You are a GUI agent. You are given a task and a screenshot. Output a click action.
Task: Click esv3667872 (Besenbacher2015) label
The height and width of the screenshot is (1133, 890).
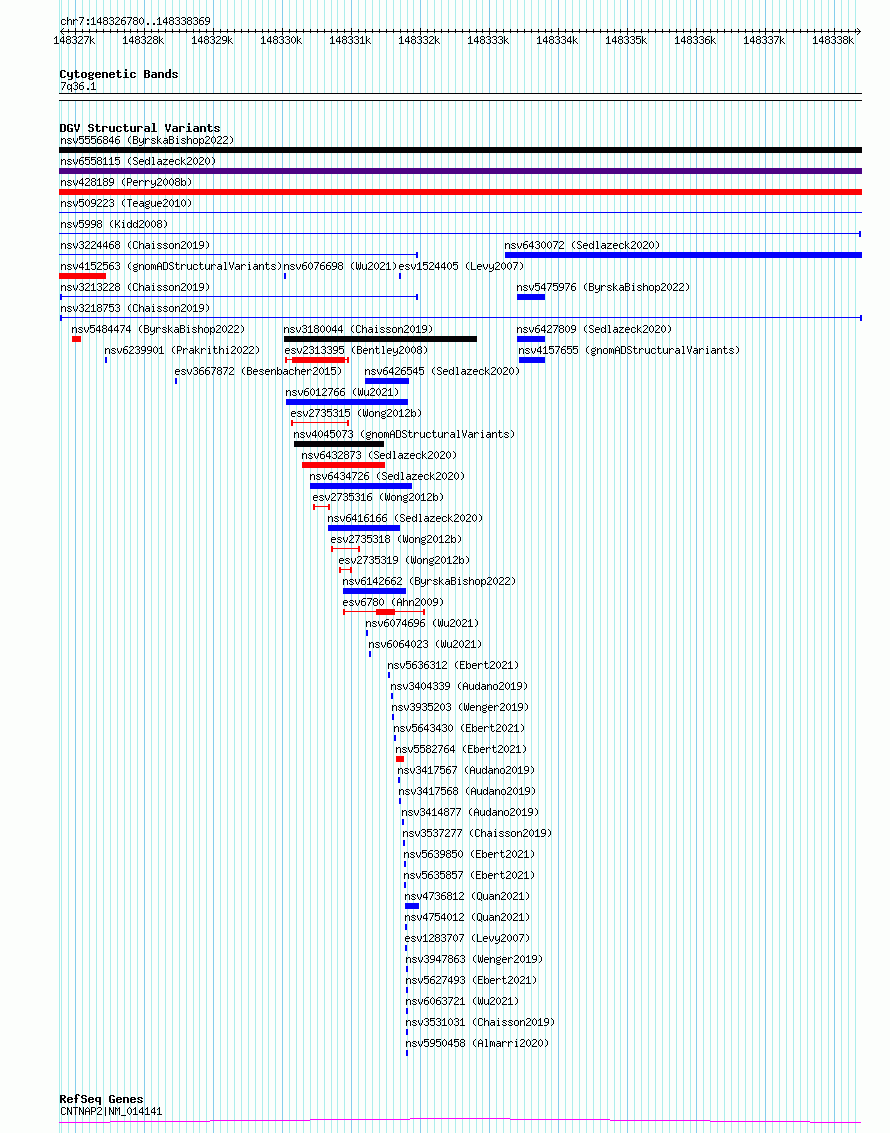258,371
